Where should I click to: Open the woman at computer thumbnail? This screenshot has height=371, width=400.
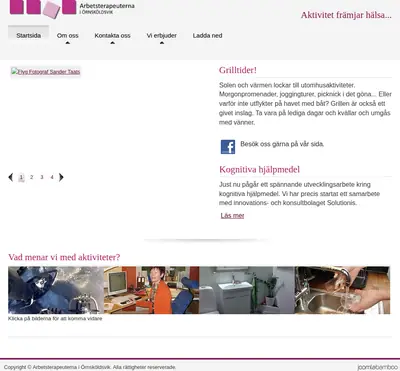[x=151, y=290]
